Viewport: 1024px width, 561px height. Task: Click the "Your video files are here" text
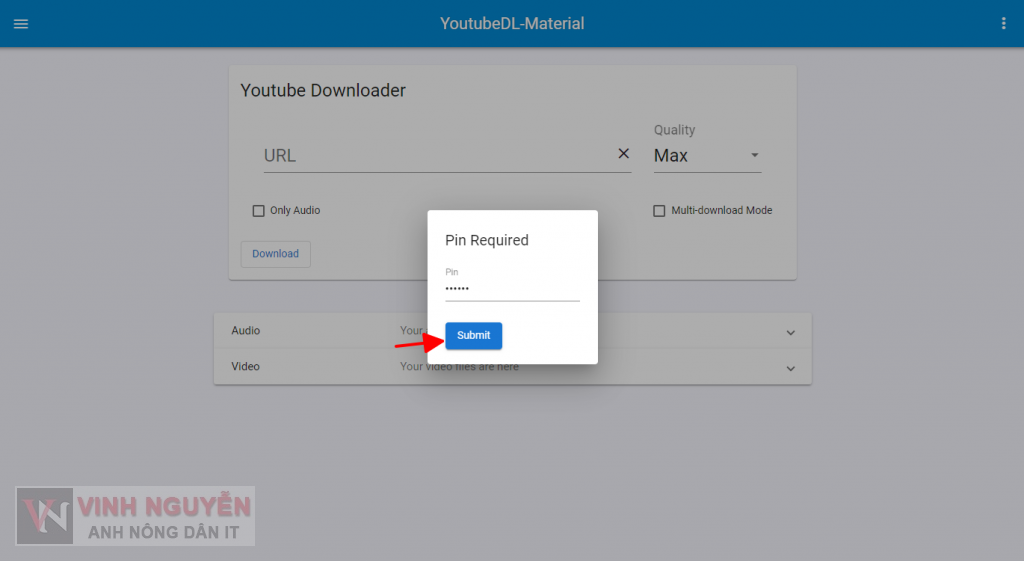click(x=459, y=367)
